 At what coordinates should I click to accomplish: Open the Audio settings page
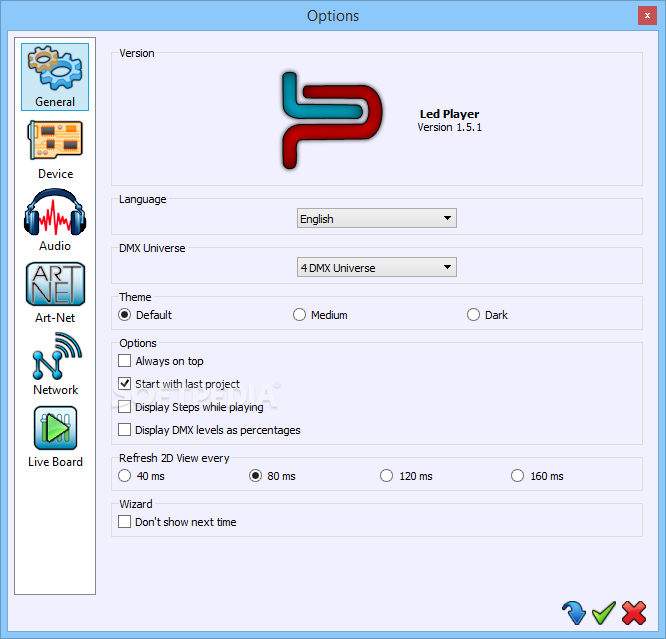click(55, 220)
